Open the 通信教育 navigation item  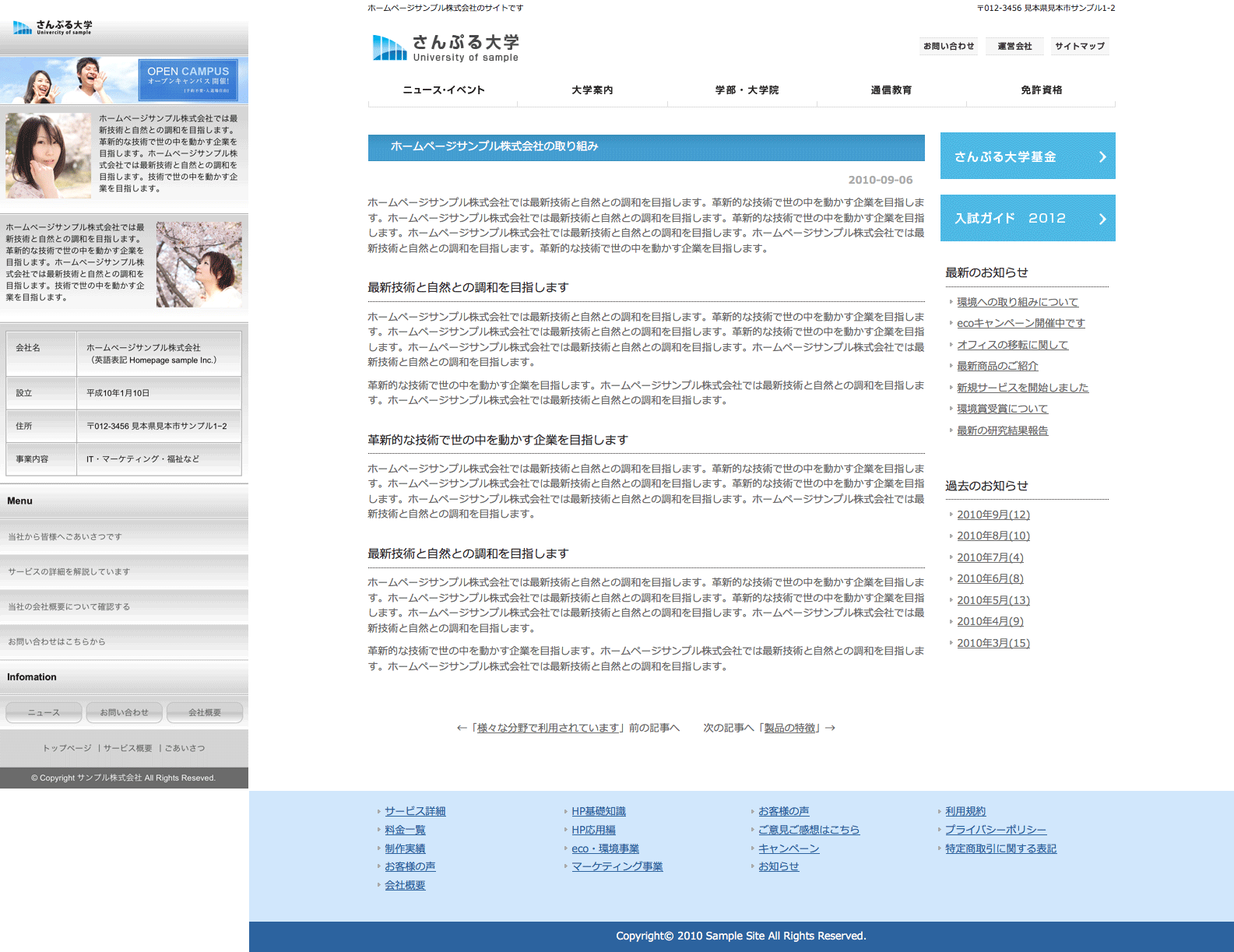891,90
